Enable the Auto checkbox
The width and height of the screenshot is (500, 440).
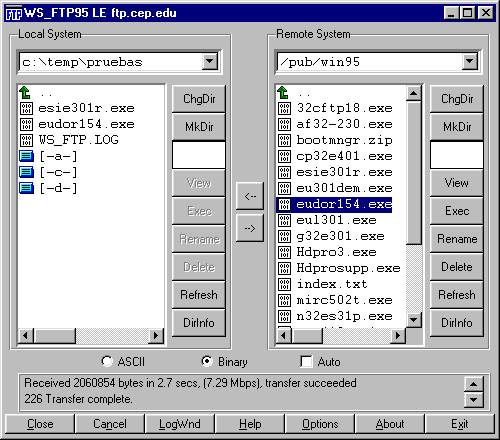click(306, 361)
